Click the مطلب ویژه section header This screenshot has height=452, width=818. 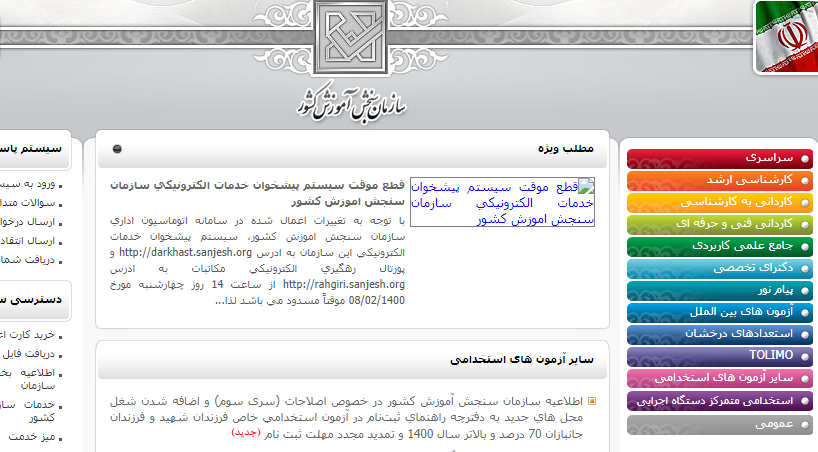[566, 149]
